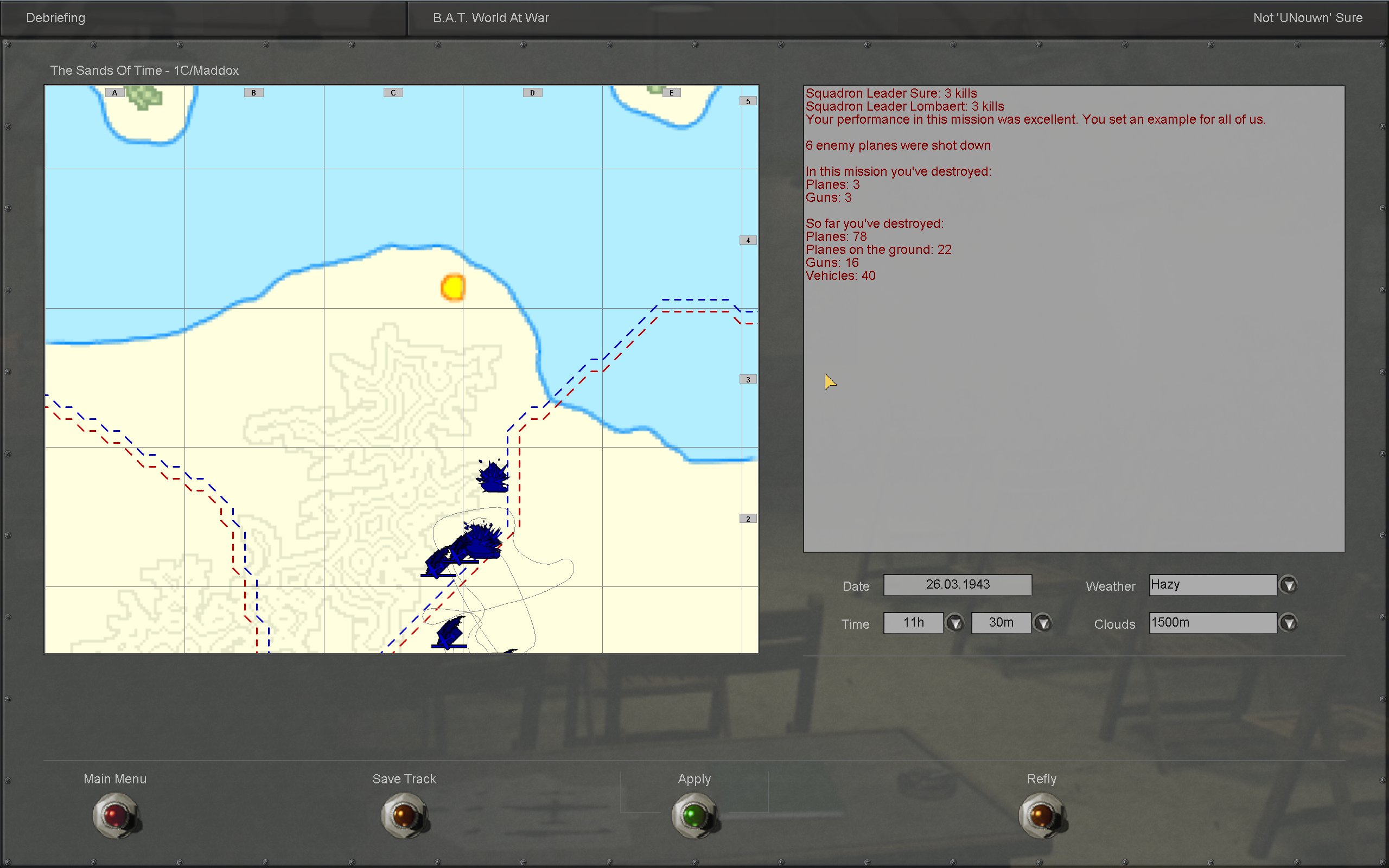Click the Date field 26.03.1943

point(957,584)
